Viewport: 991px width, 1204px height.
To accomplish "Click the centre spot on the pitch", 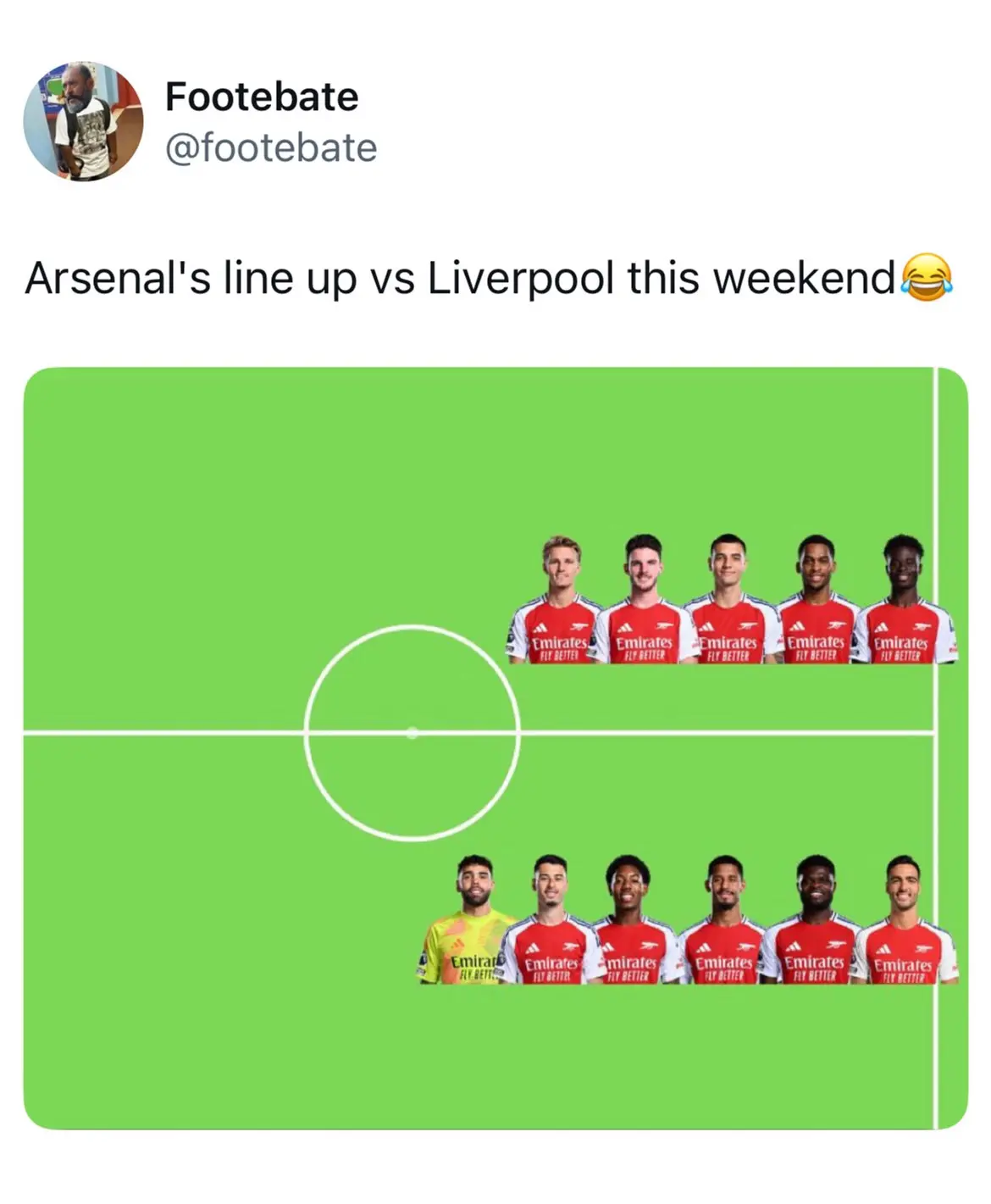I will [412, 733].
